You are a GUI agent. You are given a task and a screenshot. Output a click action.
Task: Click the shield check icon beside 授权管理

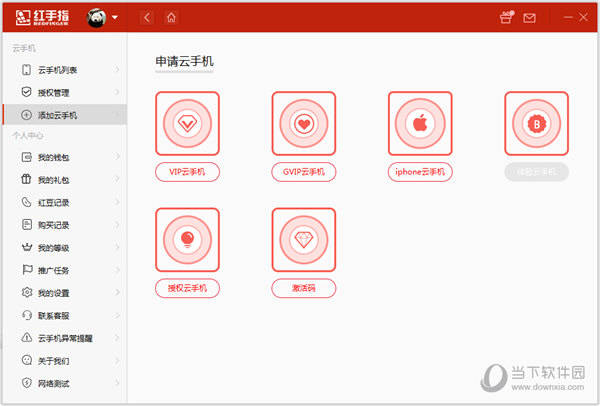click(x=26, y=92)
